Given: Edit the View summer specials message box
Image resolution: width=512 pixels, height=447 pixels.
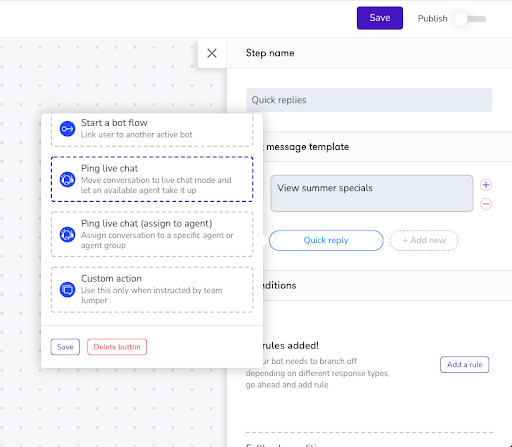Looking at the screenshot, I should (x=372, y=193).
